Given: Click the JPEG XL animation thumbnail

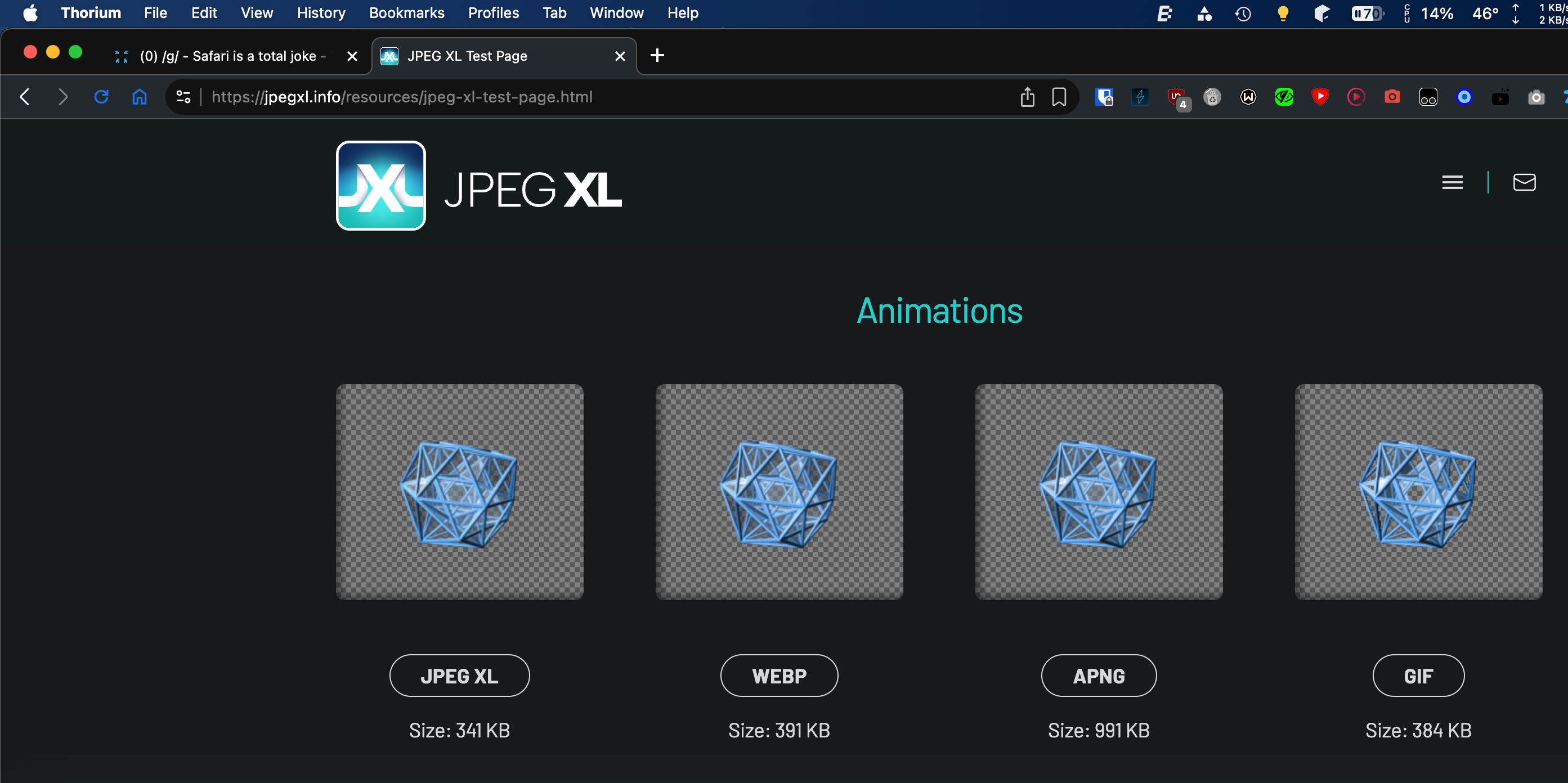Looking at the screenshot, I should pos(460,492).
